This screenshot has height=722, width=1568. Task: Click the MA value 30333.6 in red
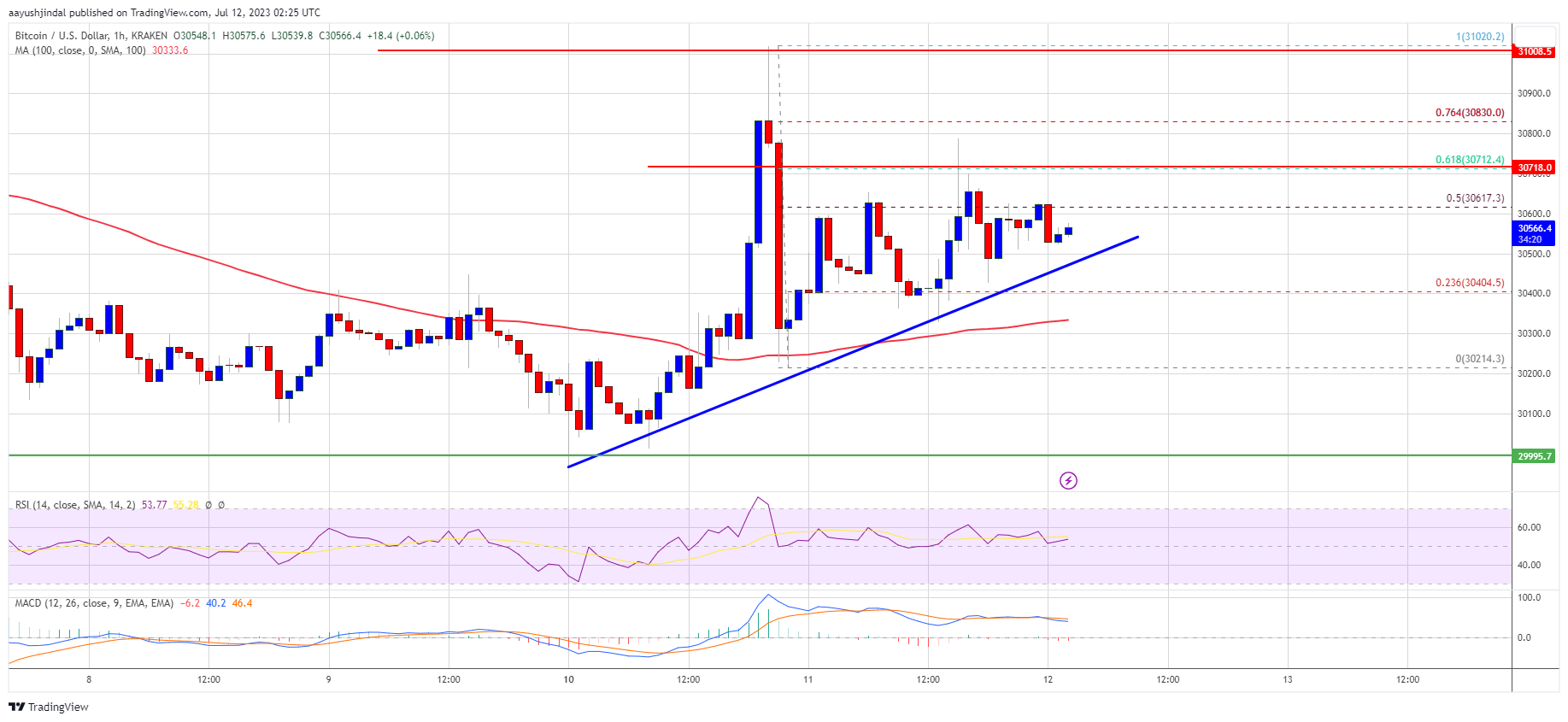point(170,50)
